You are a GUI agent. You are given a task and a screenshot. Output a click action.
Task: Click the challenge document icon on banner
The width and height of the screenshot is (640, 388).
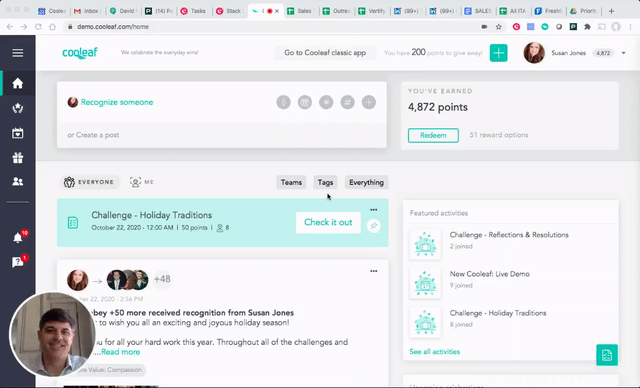tap(73, 223)
